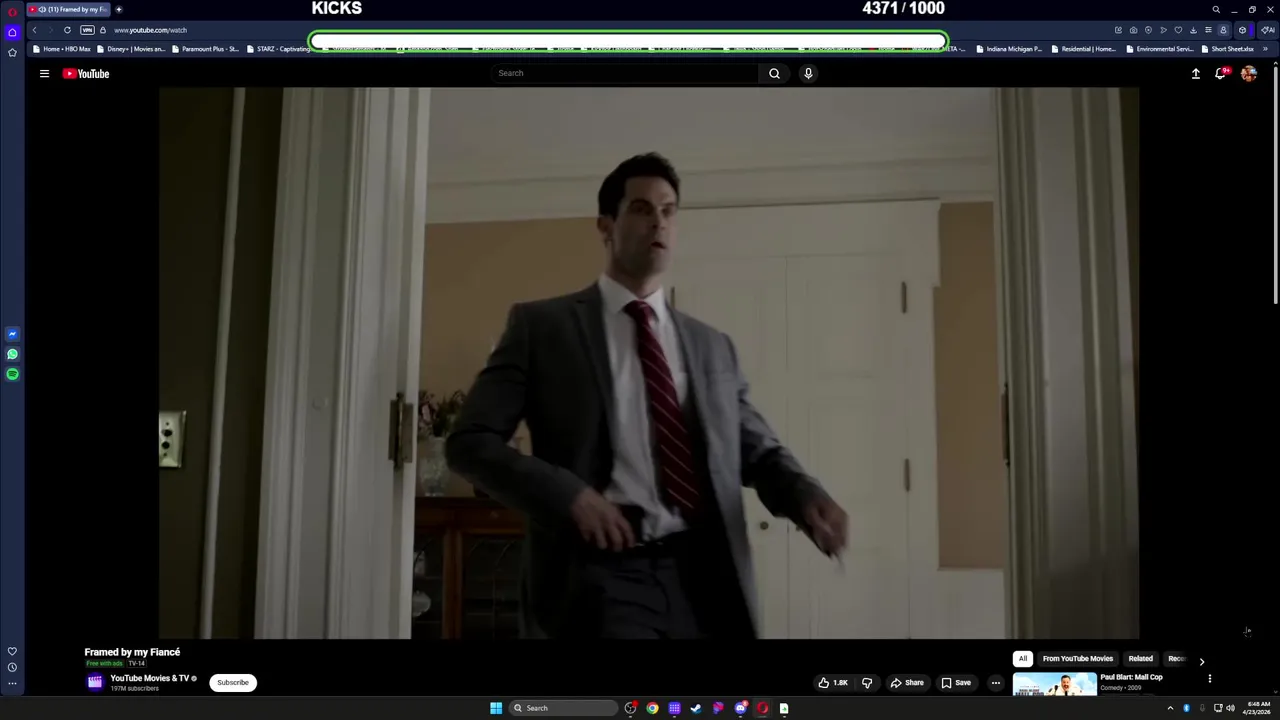Viewport: 1280px width, 720px height.
Task: Open sidebar three-dots more options
Action: pos(12,684)
